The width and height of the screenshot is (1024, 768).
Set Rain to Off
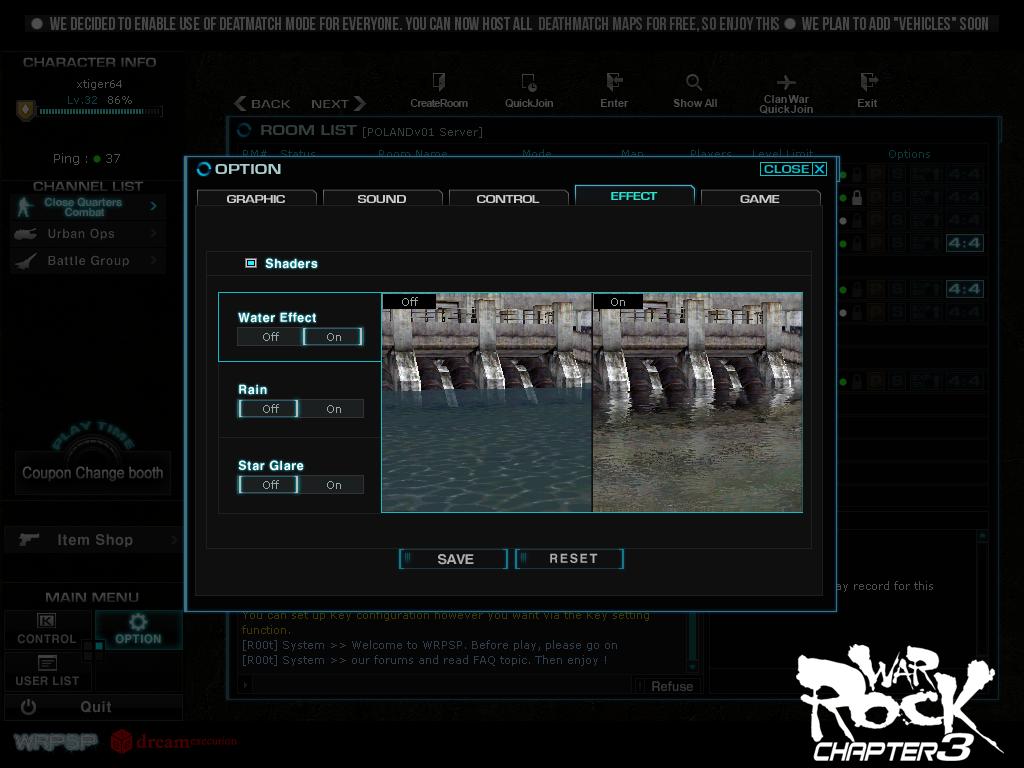click(x=268, y=409)
